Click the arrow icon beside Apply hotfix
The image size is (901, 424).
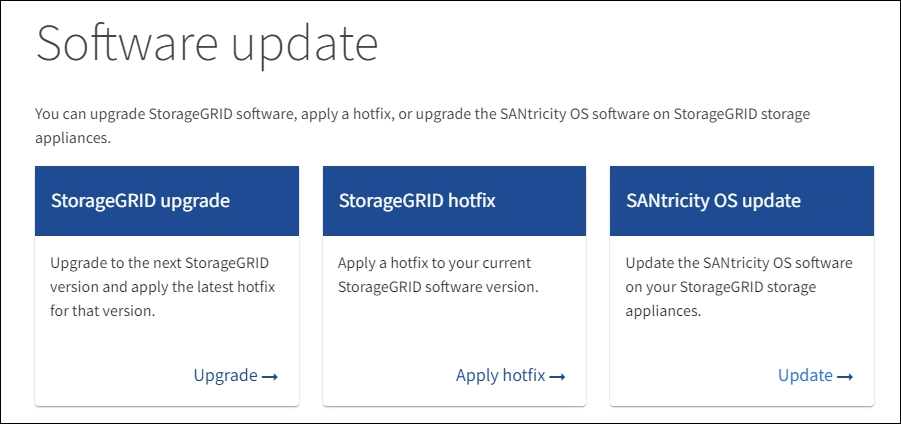coord(557,377)
